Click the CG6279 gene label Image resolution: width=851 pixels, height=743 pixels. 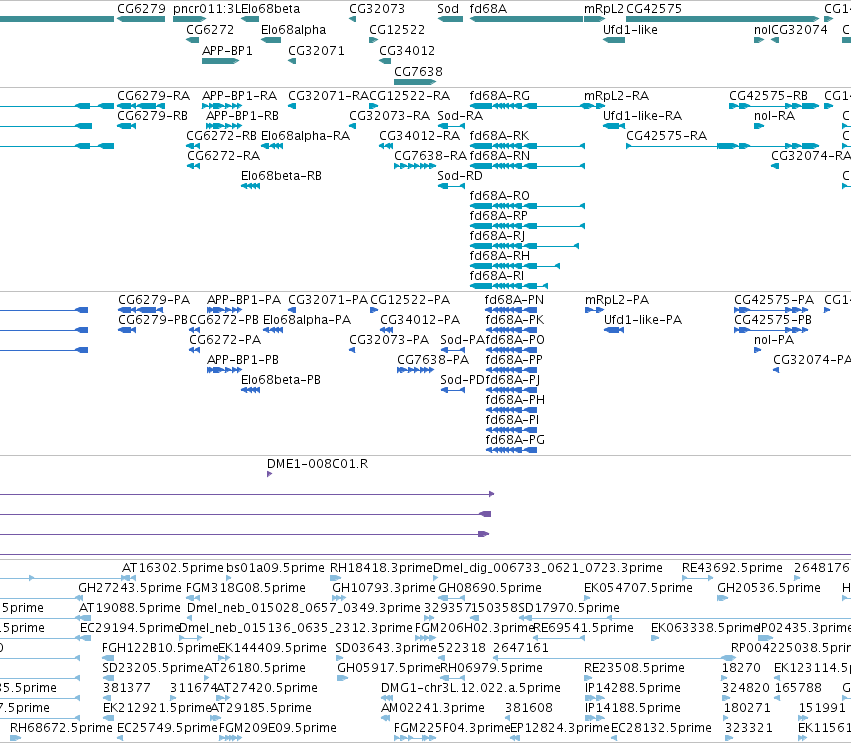pyautogui.click(x=141, y=9)
